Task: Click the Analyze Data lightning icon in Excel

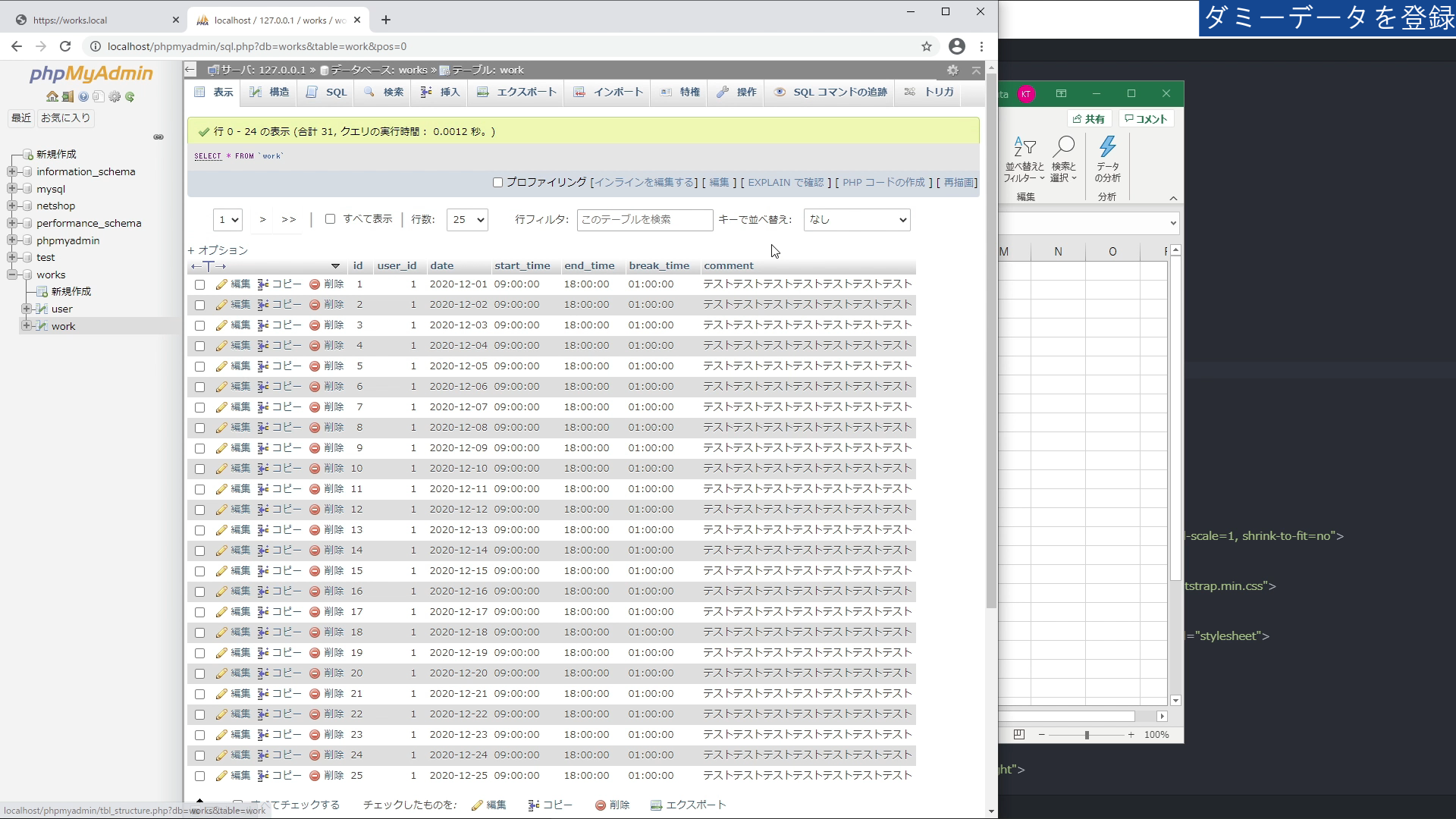Action: pos(1108,159)
